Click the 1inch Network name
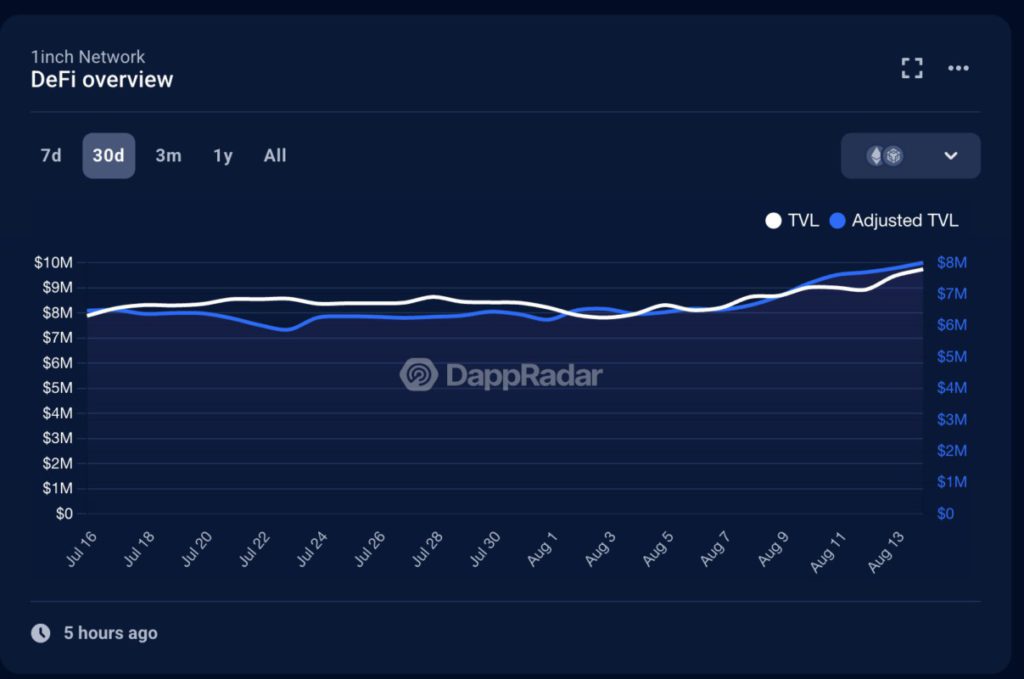Viewport: 1024px width, 679px height. 88,57
